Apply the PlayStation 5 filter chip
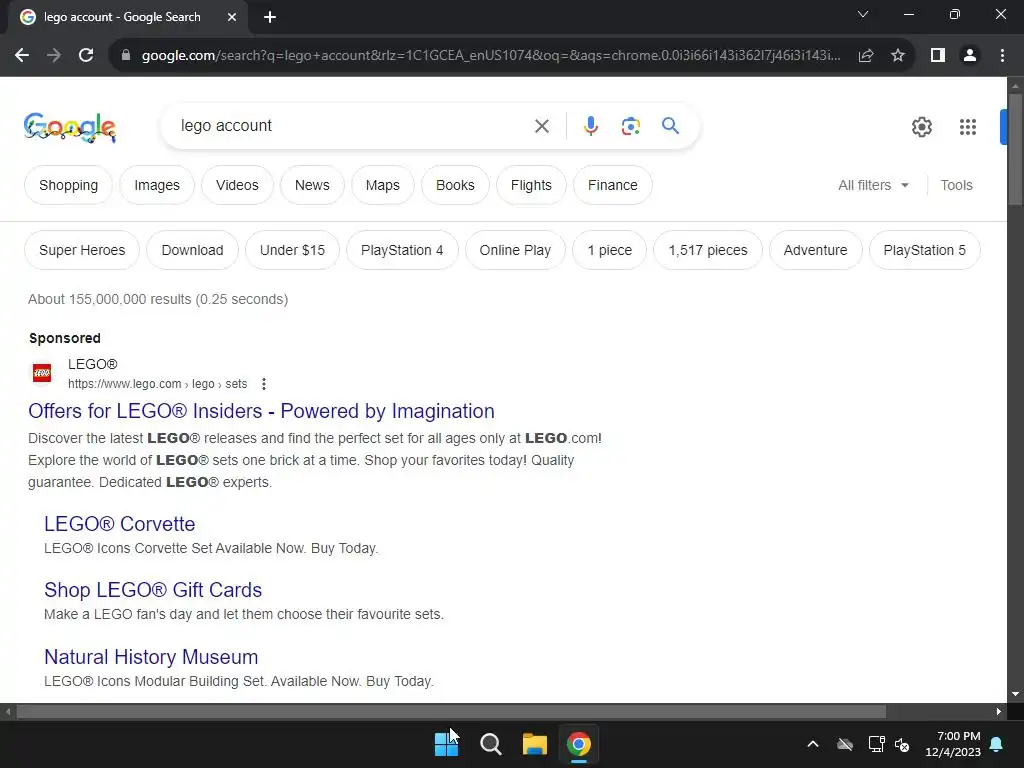 click(x=925, y=250)
